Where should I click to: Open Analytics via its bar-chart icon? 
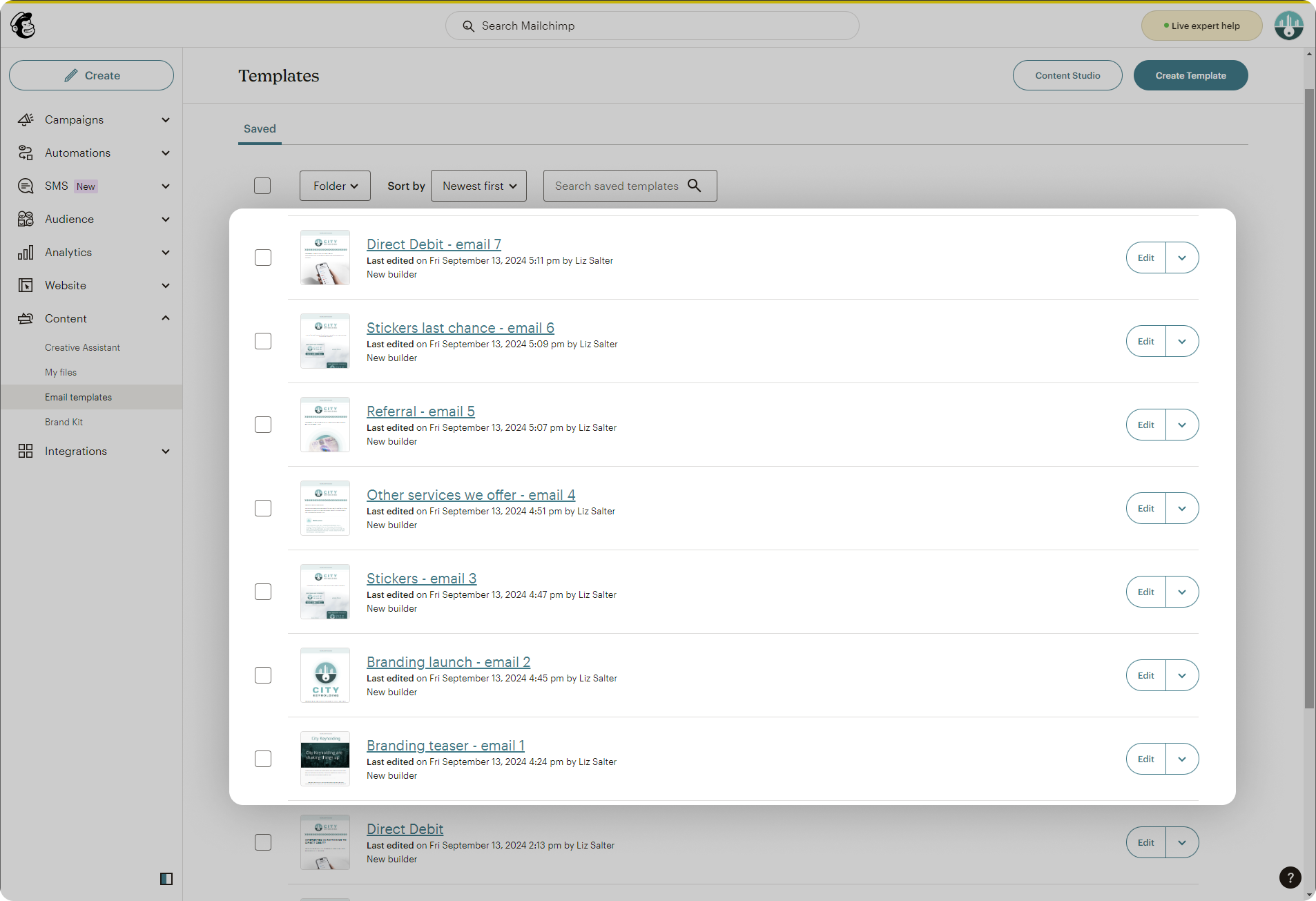[26, 252]
